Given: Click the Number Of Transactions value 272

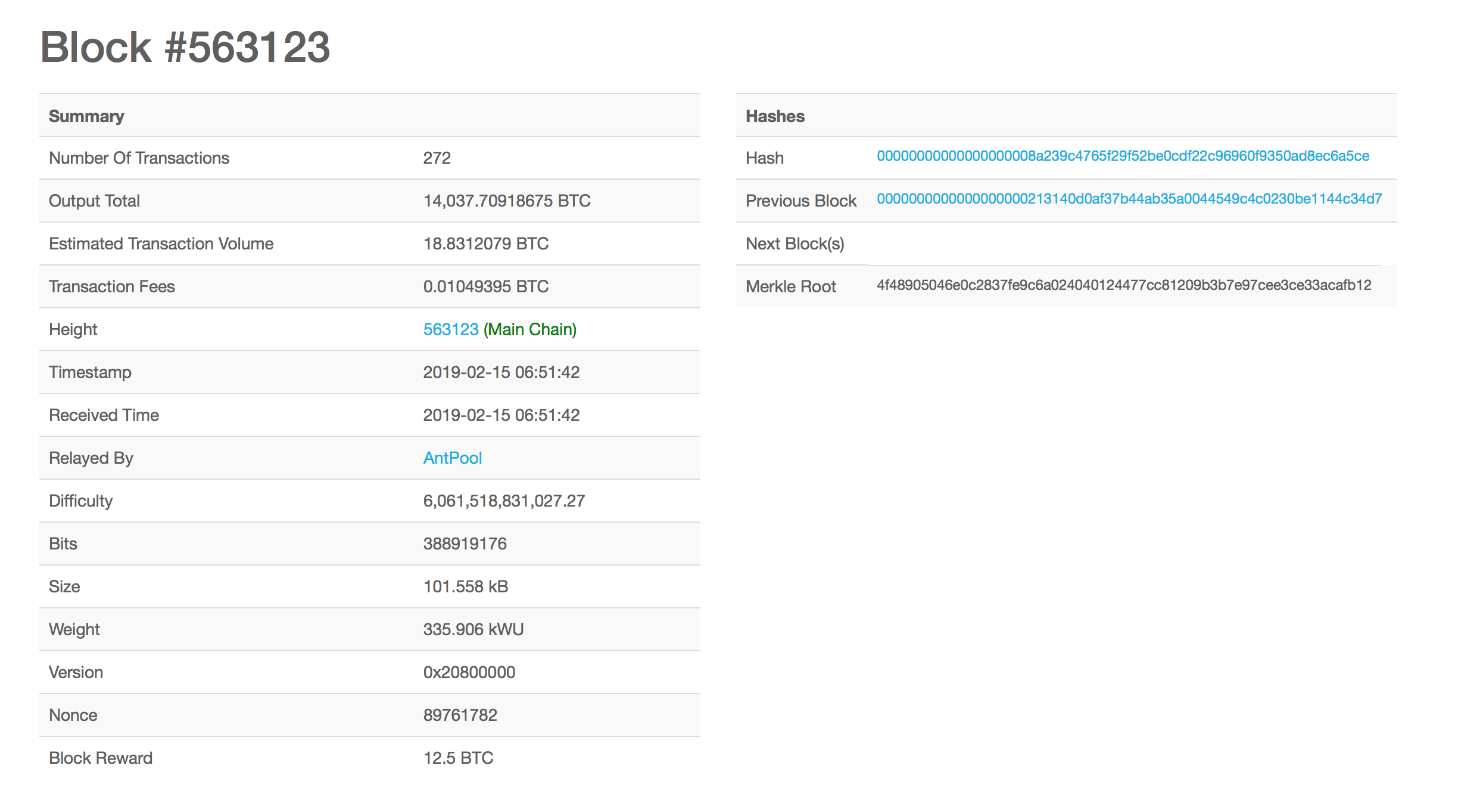Looking at the screenshot, I should pyautogui.click(x=437, y=158).
